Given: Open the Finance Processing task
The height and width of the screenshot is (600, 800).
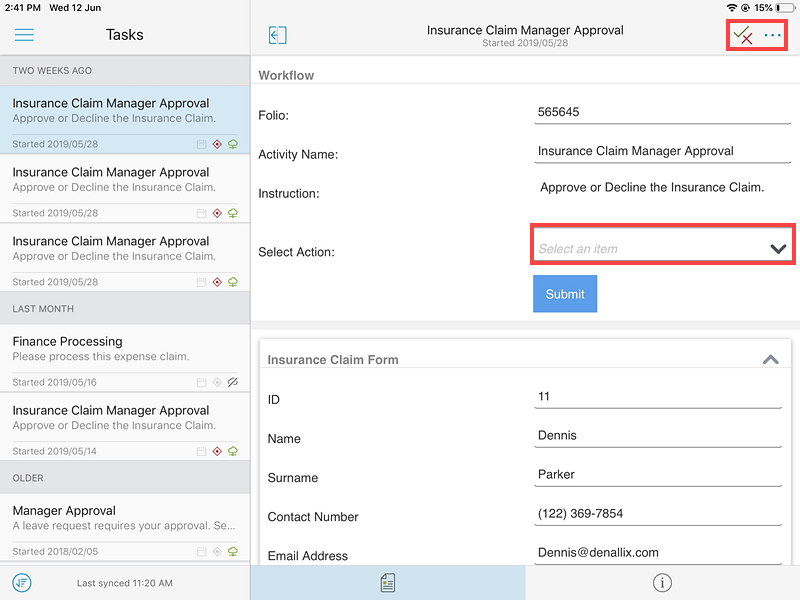Looking at the screenshot, I should 125,358.
